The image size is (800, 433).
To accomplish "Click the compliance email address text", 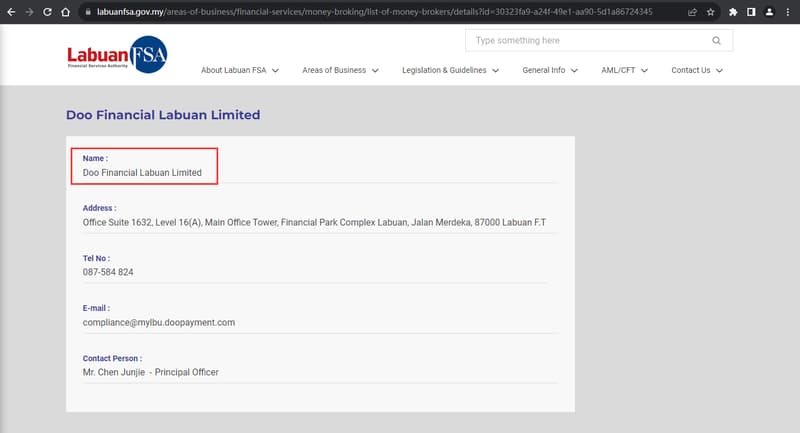I will (159, 322).
